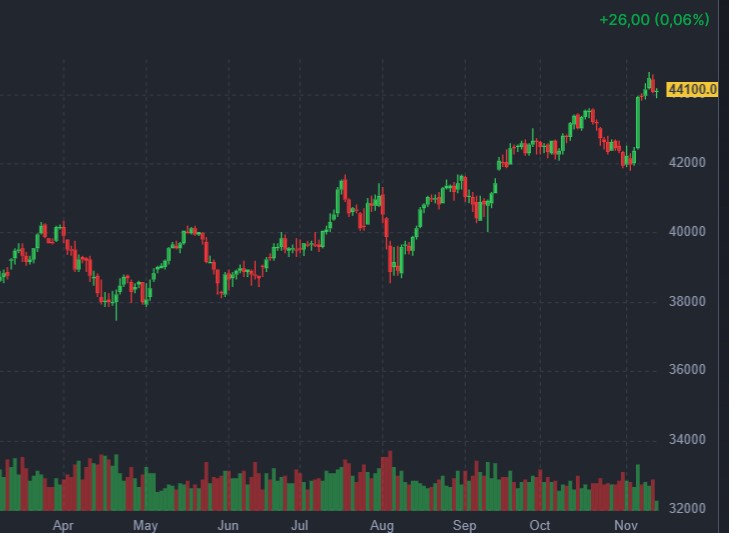Pick the Aug label on time axis

click(381, 524)
